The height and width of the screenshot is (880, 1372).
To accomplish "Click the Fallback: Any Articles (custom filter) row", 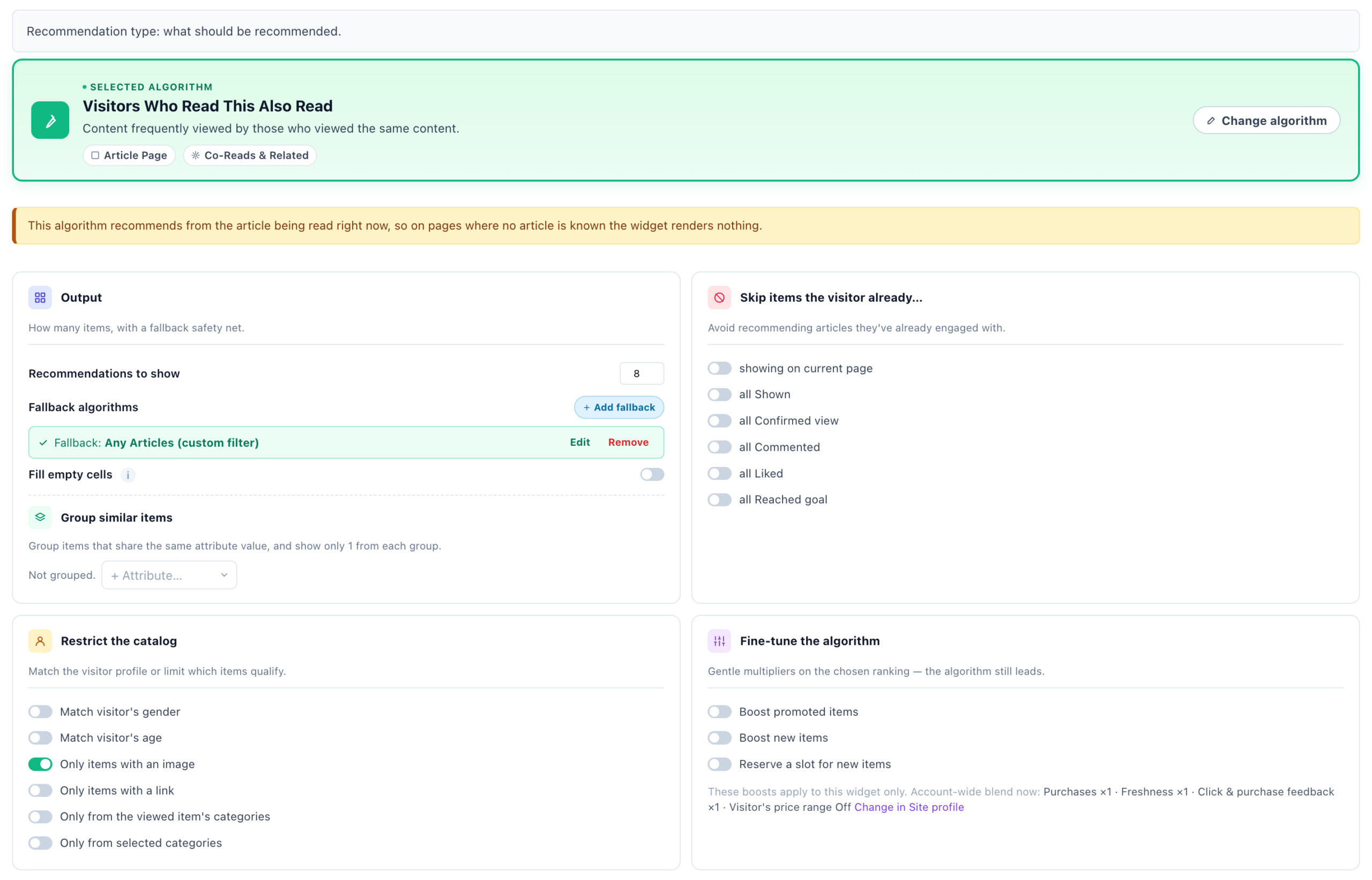I will tap(346, 442).
